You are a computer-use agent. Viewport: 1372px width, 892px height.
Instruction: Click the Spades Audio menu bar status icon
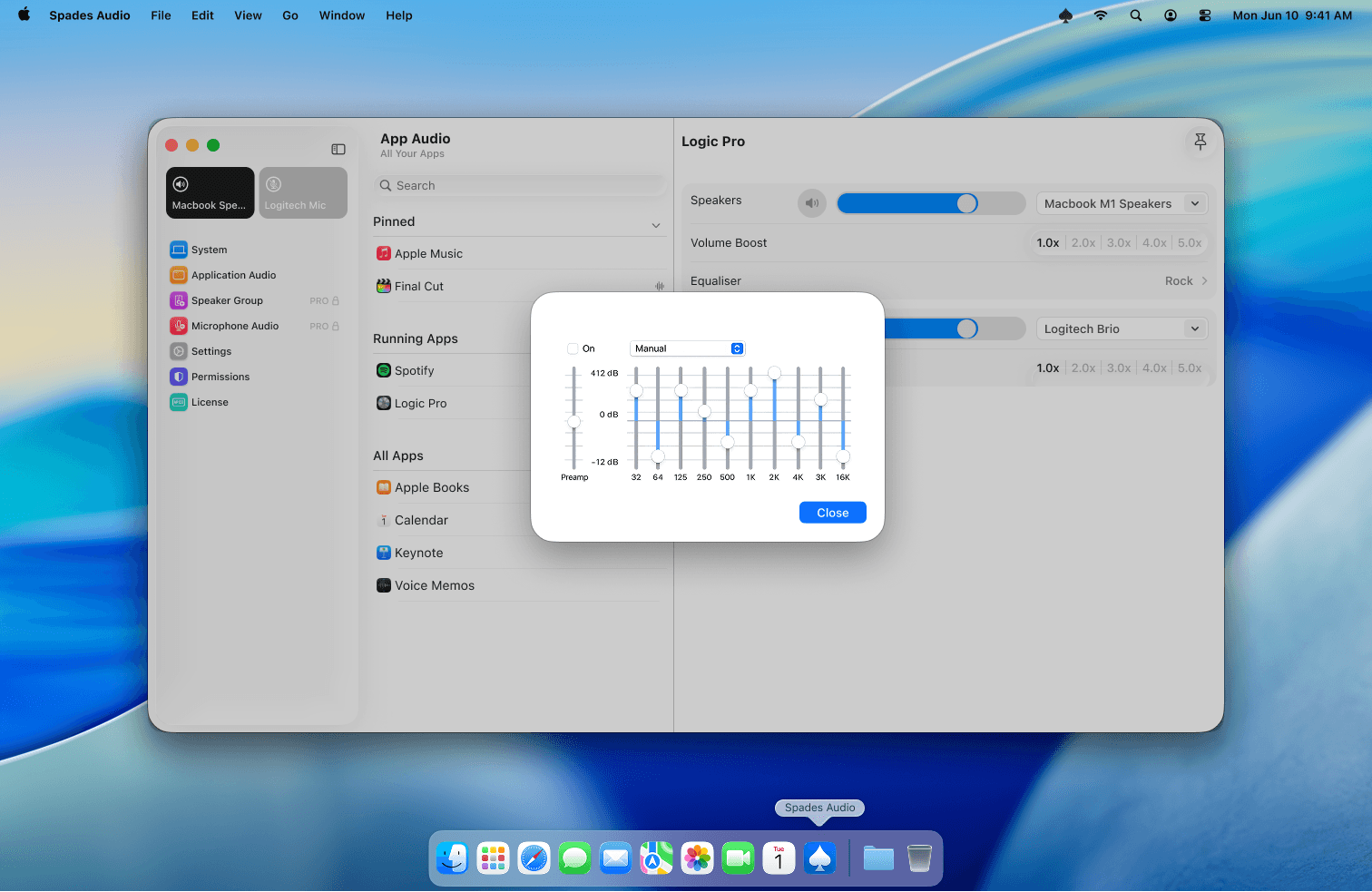coord(1065,15)
